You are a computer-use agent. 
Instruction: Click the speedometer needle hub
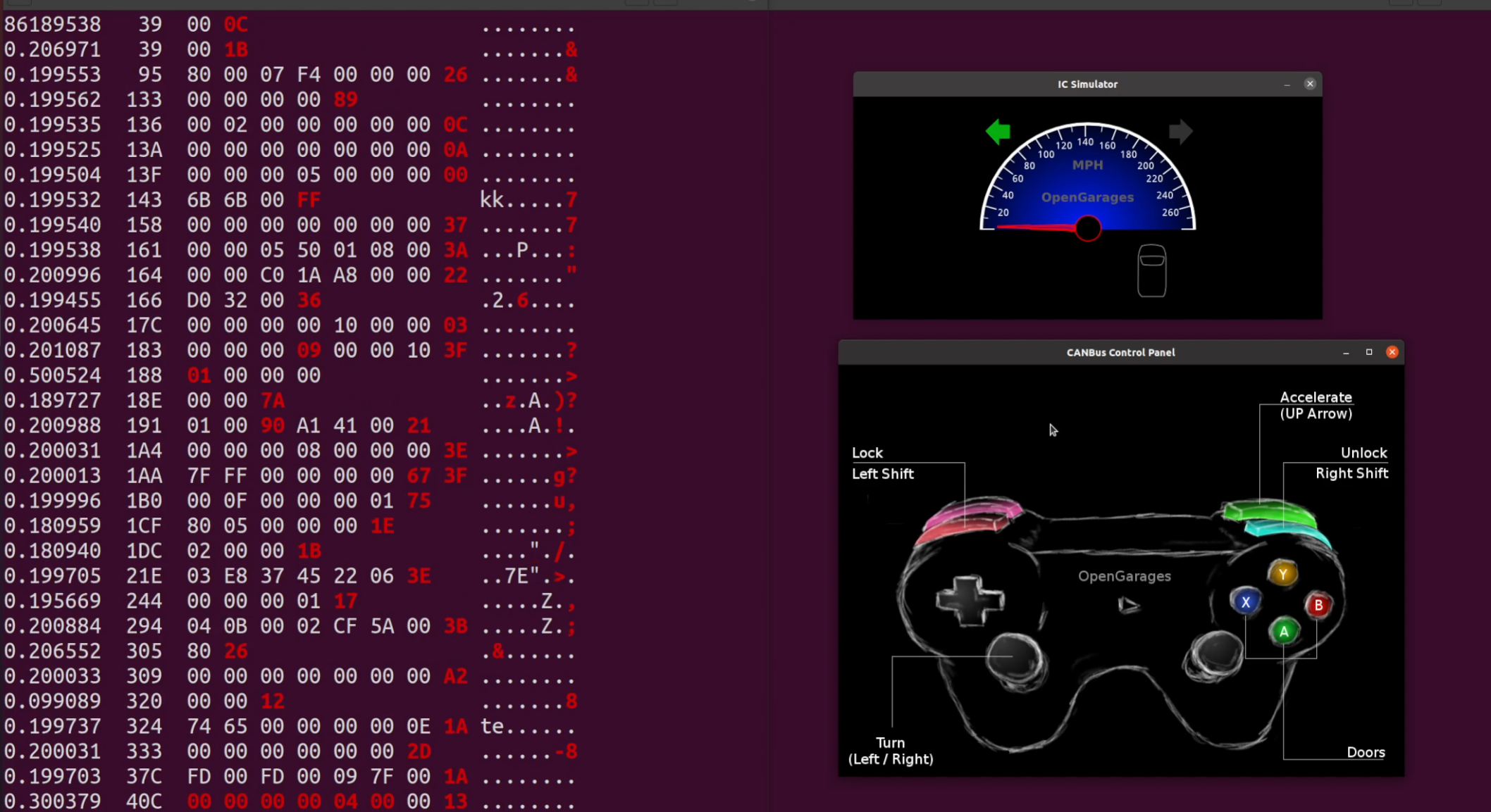[1088, 227]
